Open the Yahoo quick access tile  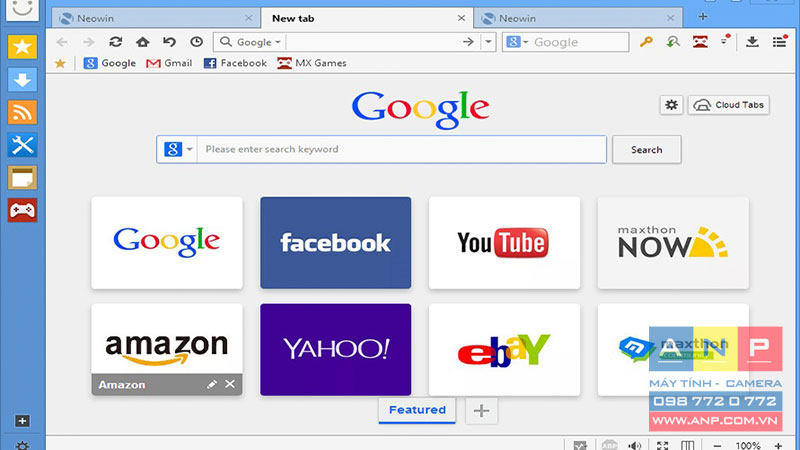tap(335, 349)
